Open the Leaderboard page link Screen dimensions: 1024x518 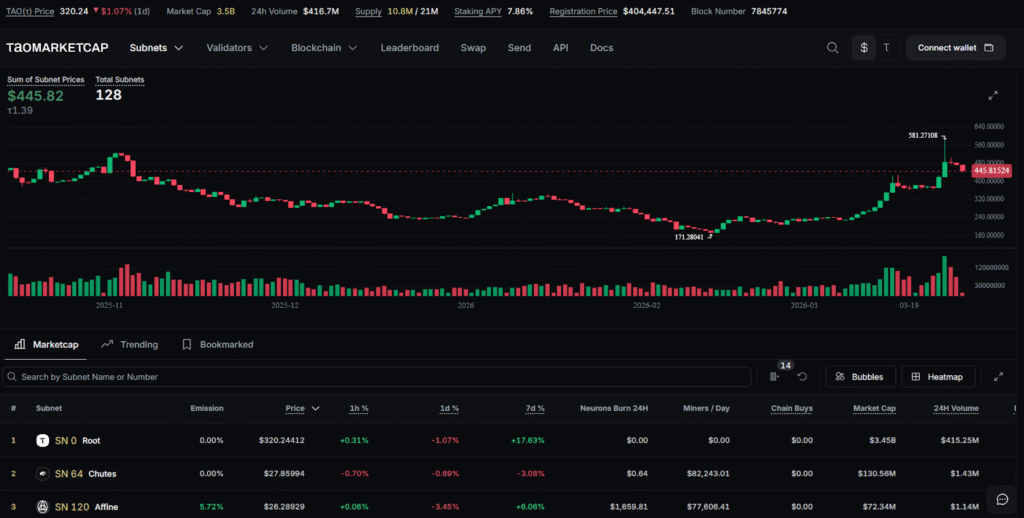pos(409,48)
